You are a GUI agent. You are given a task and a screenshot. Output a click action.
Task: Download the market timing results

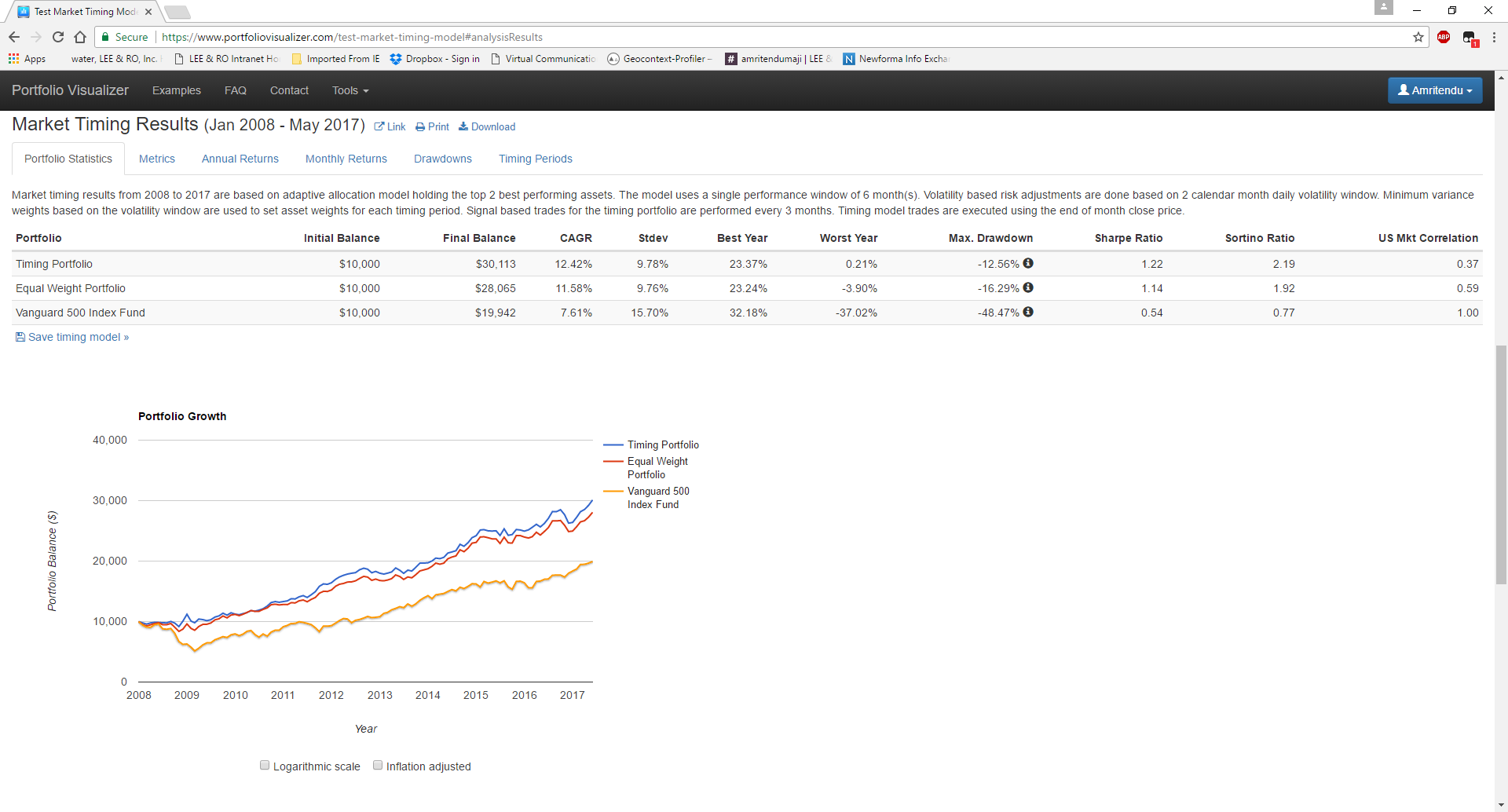point(487,126)
